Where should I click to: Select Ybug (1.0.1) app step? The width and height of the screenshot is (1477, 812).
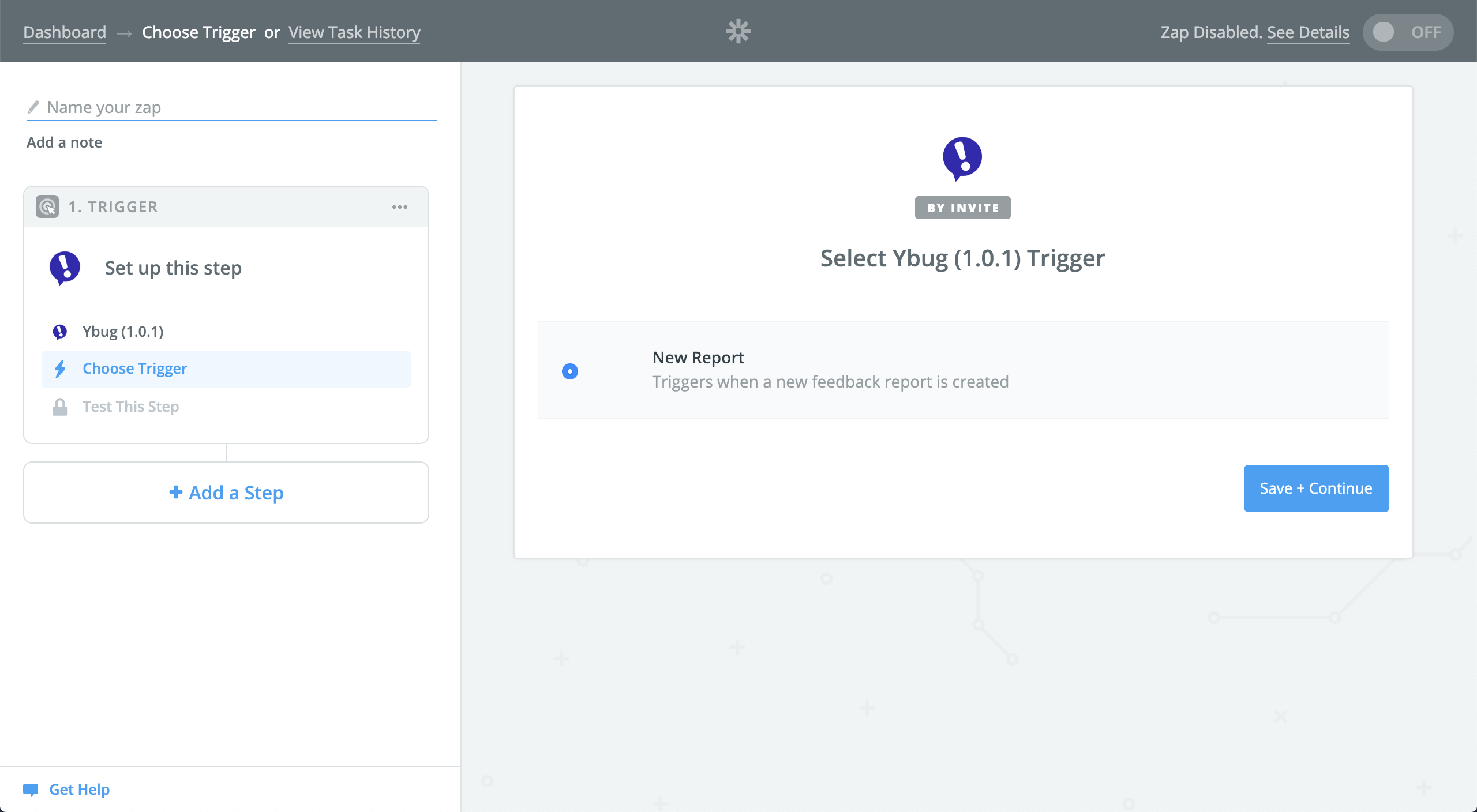226,332
